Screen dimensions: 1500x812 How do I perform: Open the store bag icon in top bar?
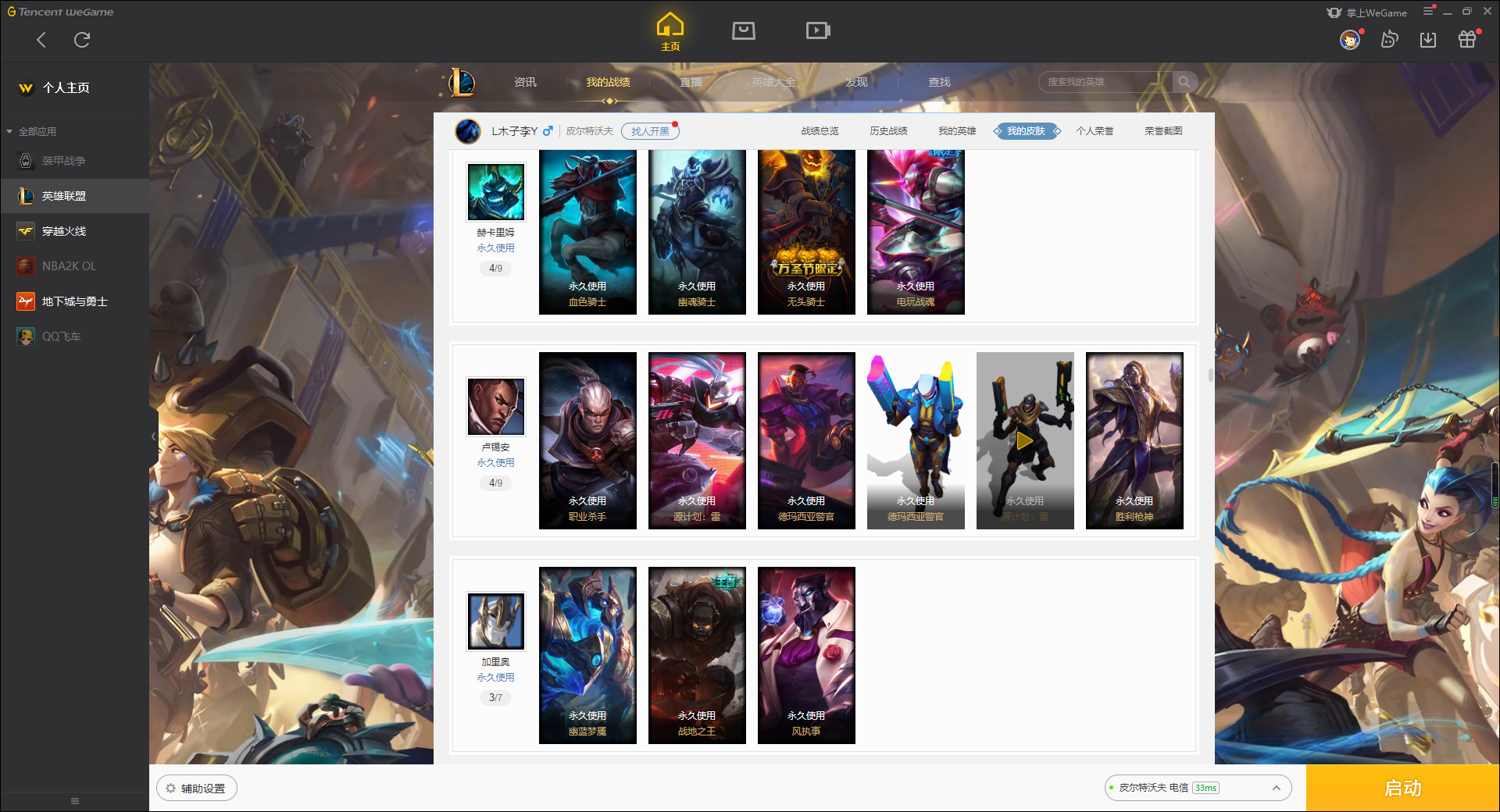coord(743,30)
